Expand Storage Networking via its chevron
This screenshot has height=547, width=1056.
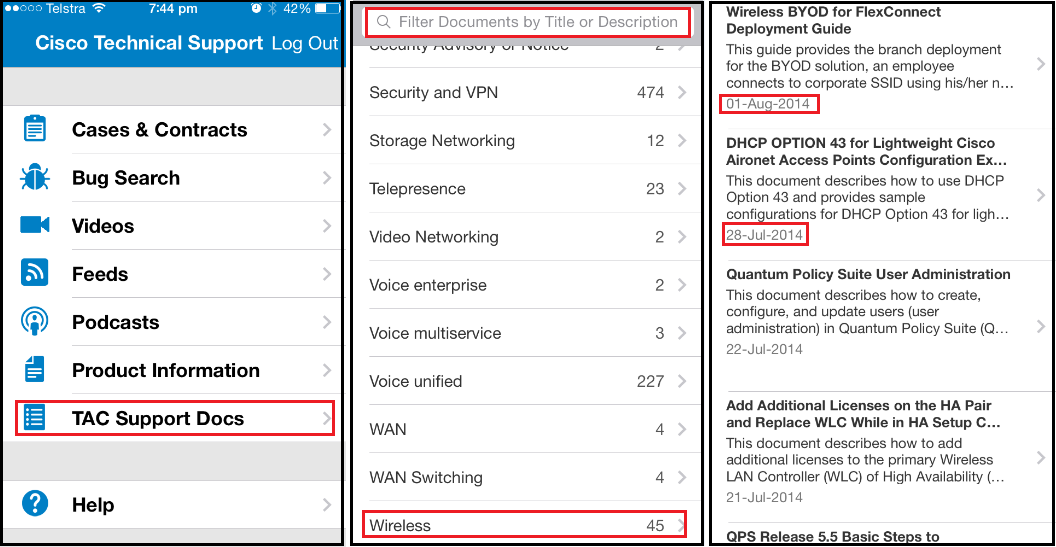point(682,141)
